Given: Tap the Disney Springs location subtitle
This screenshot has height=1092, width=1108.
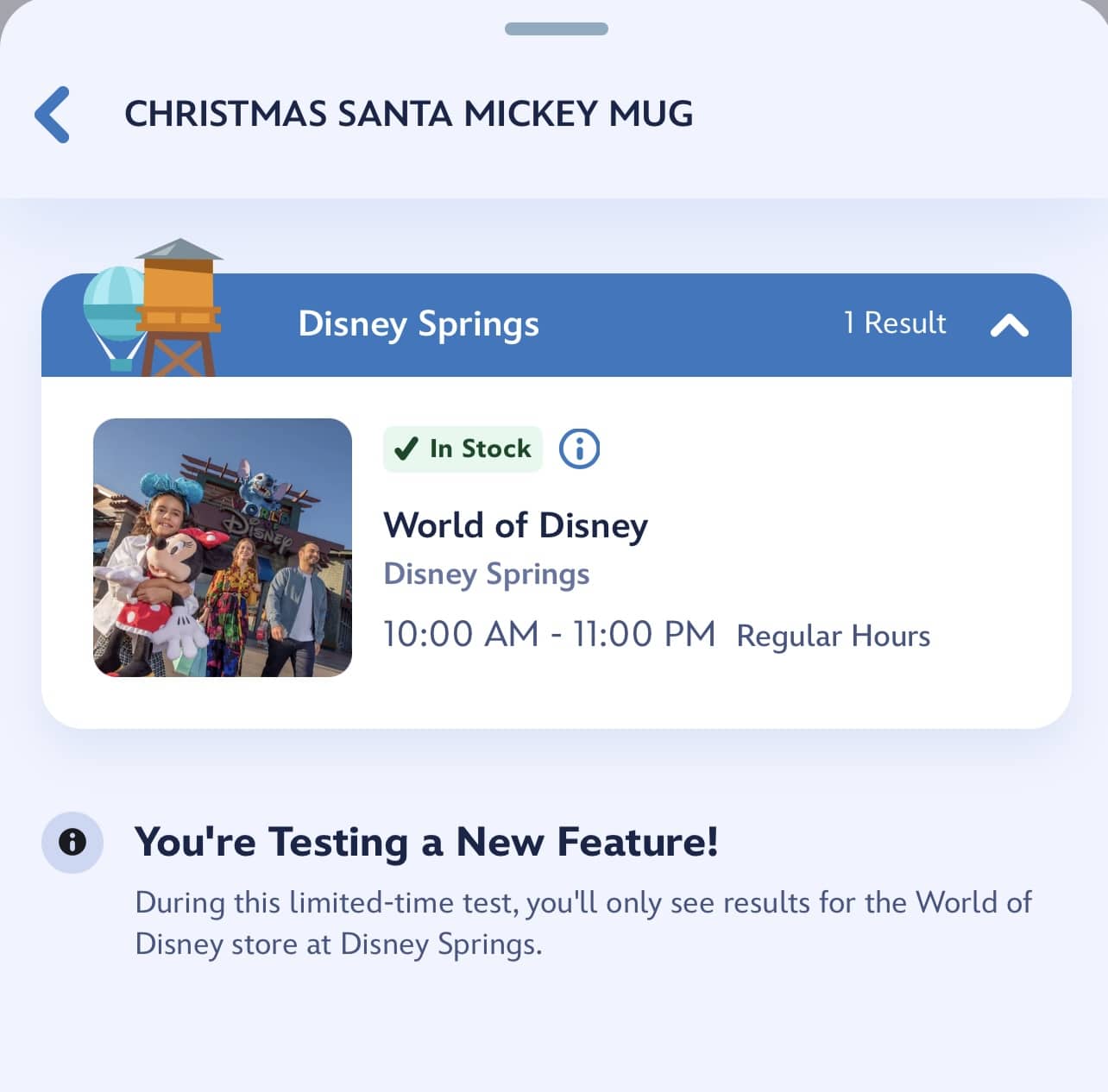Looking at the screenshot, I should coord(487,574).
